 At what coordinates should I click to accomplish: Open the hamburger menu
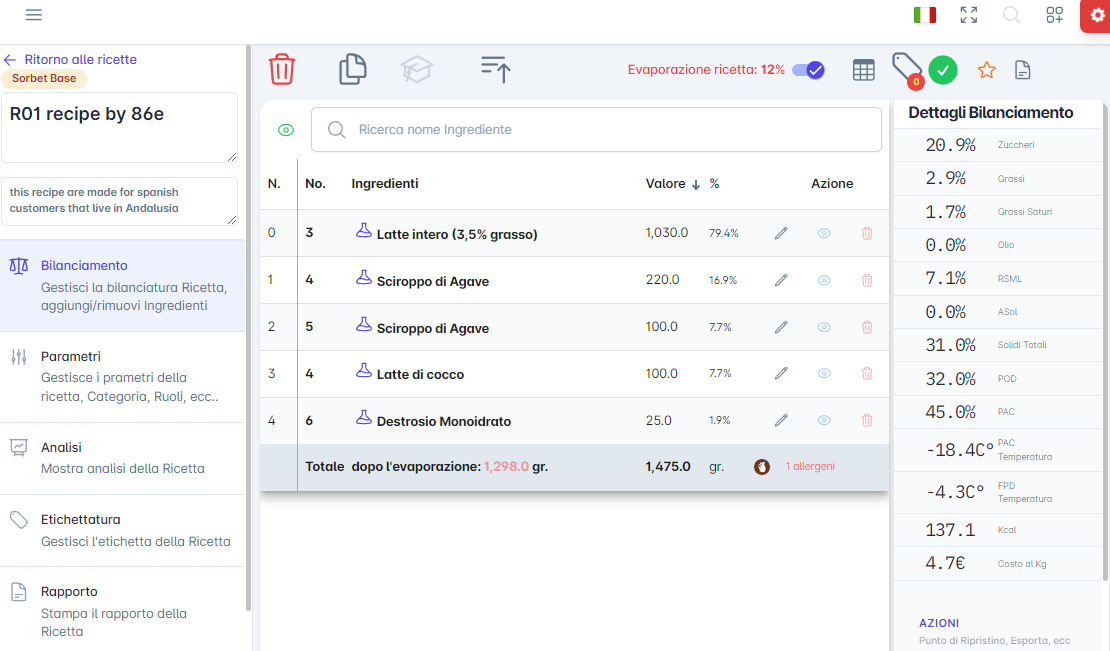click(x=34, y=15)
